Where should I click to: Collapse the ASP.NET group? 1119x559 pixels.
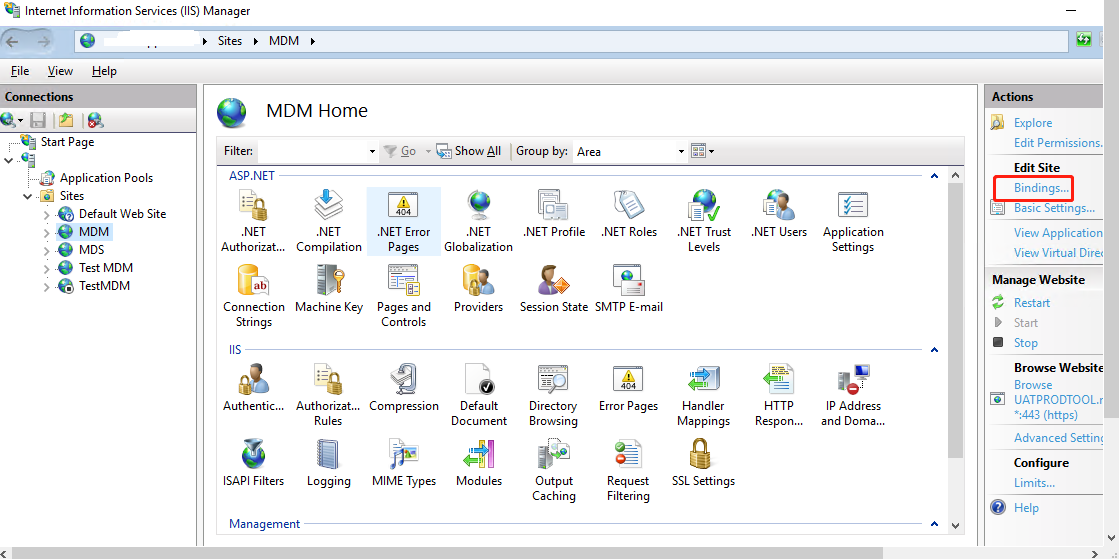point(933,176)
